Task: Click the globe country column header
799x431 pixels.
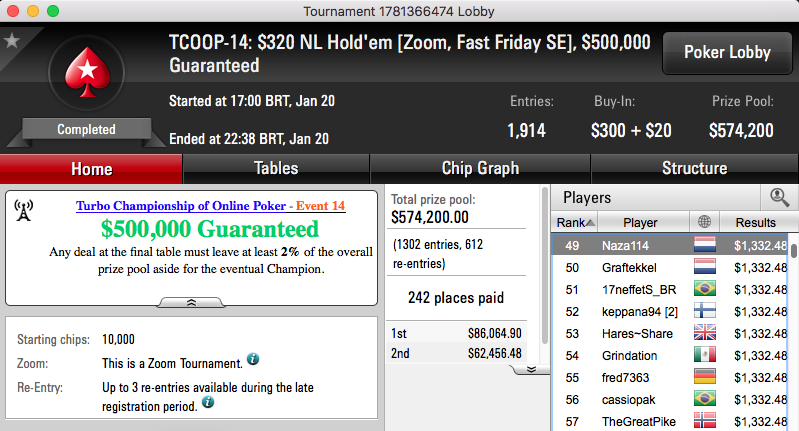Action: pyautogui.click(x=704, y=222)
